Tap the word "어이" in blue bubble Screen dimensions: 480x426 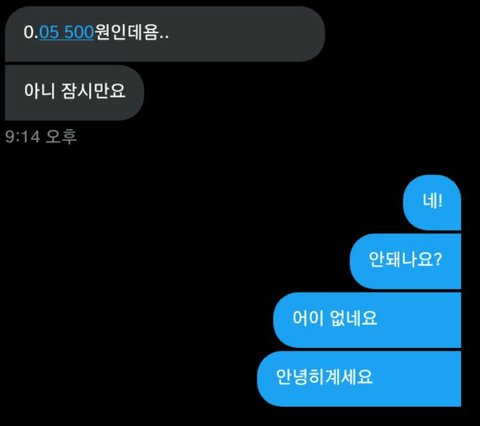308,318
